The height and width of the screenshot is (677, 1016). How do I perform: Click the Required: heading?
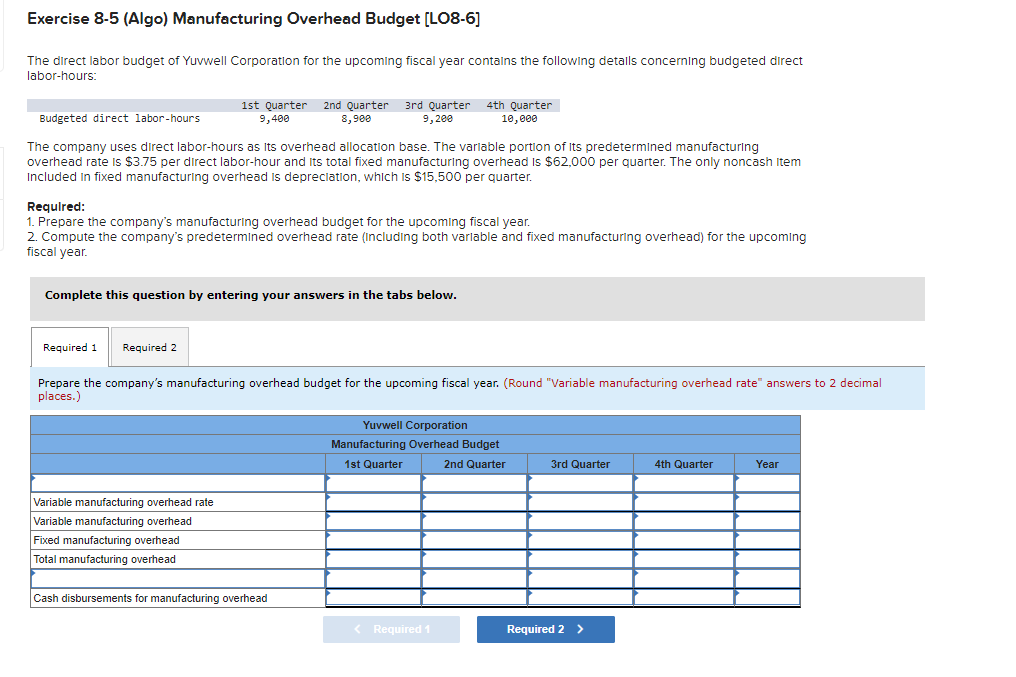click(x=56, y=207)
